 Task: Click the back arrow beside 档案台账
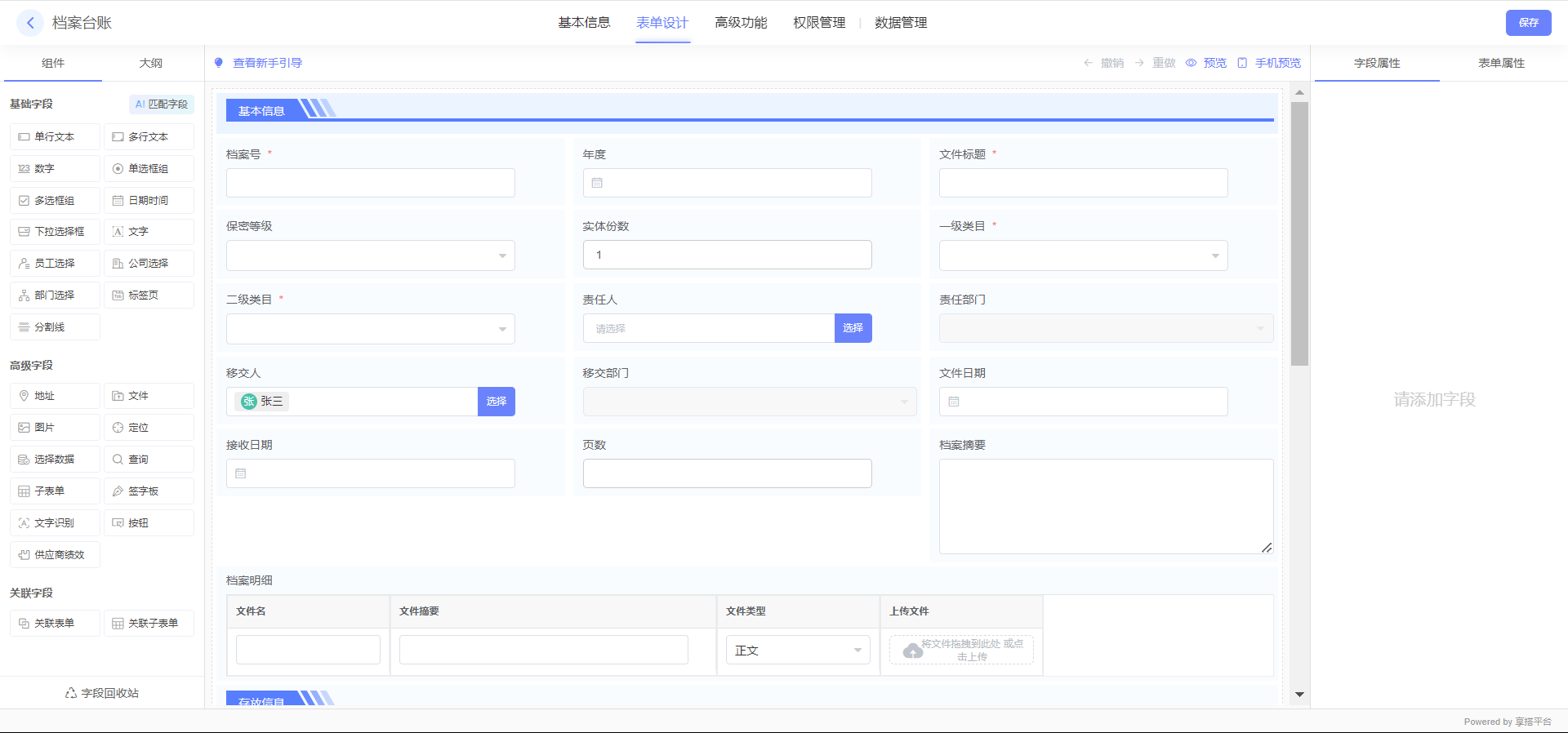pos(30,23)
